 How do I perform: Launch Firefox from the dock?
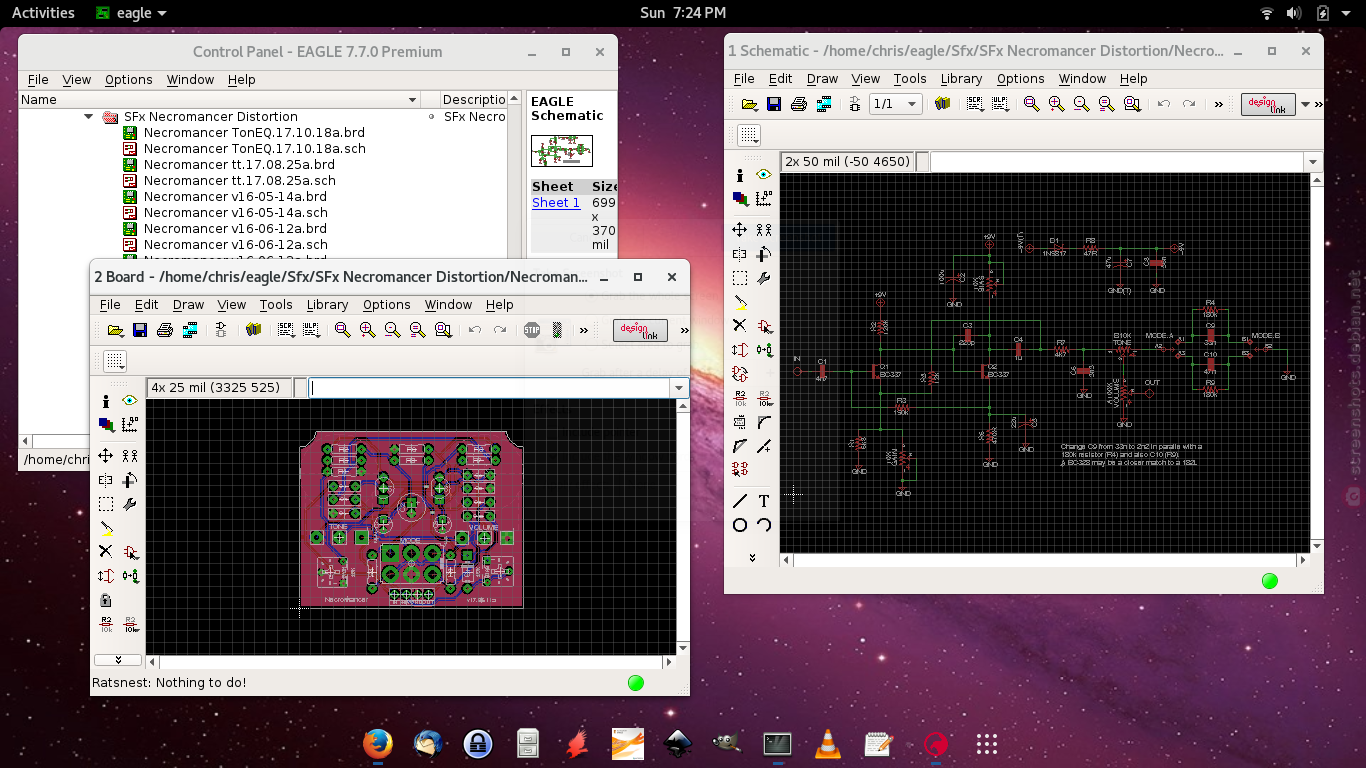coord(377,744)
